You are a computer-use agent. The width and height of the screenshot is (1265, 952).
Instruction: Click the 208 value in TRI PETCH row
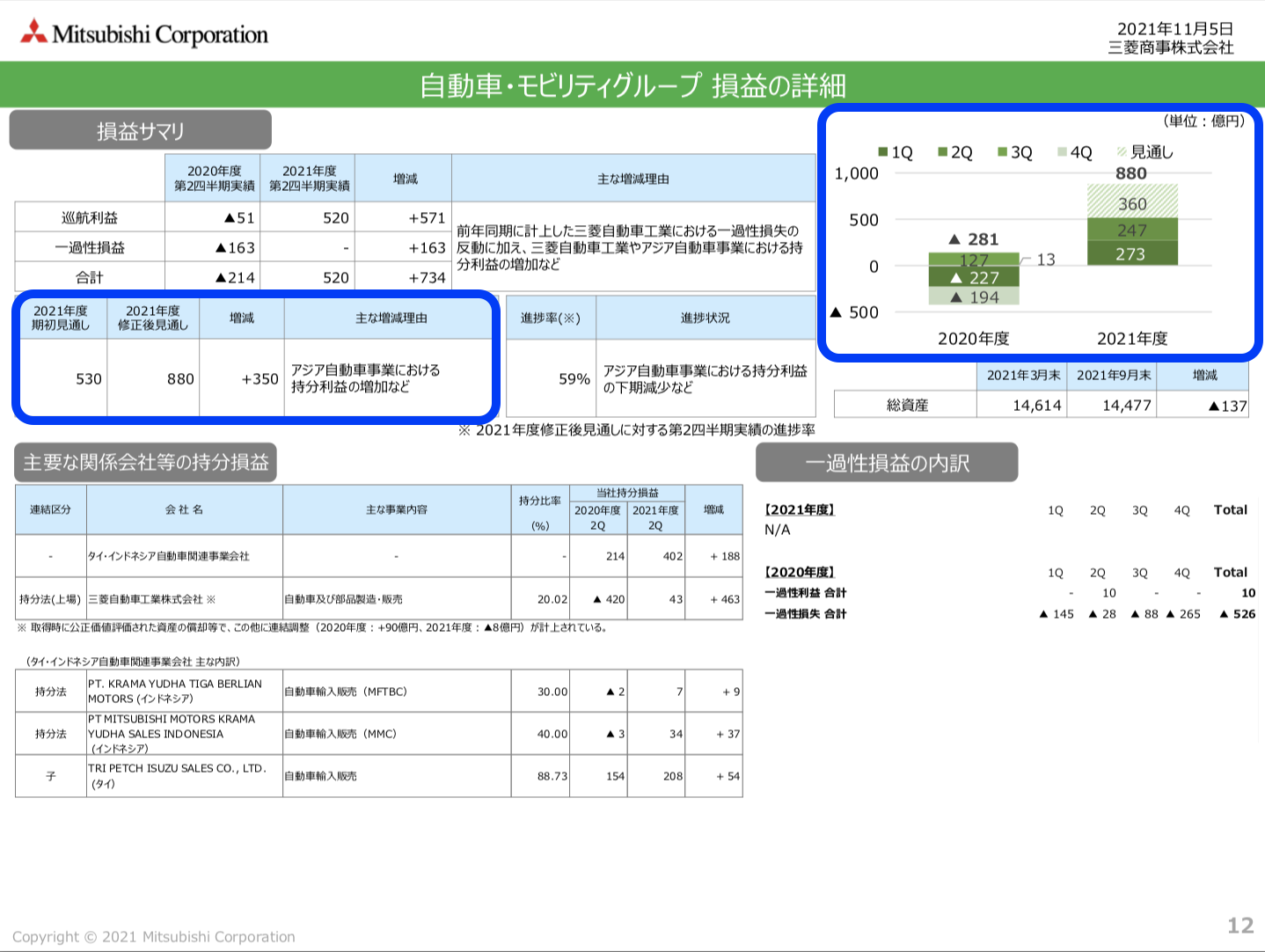673,776
